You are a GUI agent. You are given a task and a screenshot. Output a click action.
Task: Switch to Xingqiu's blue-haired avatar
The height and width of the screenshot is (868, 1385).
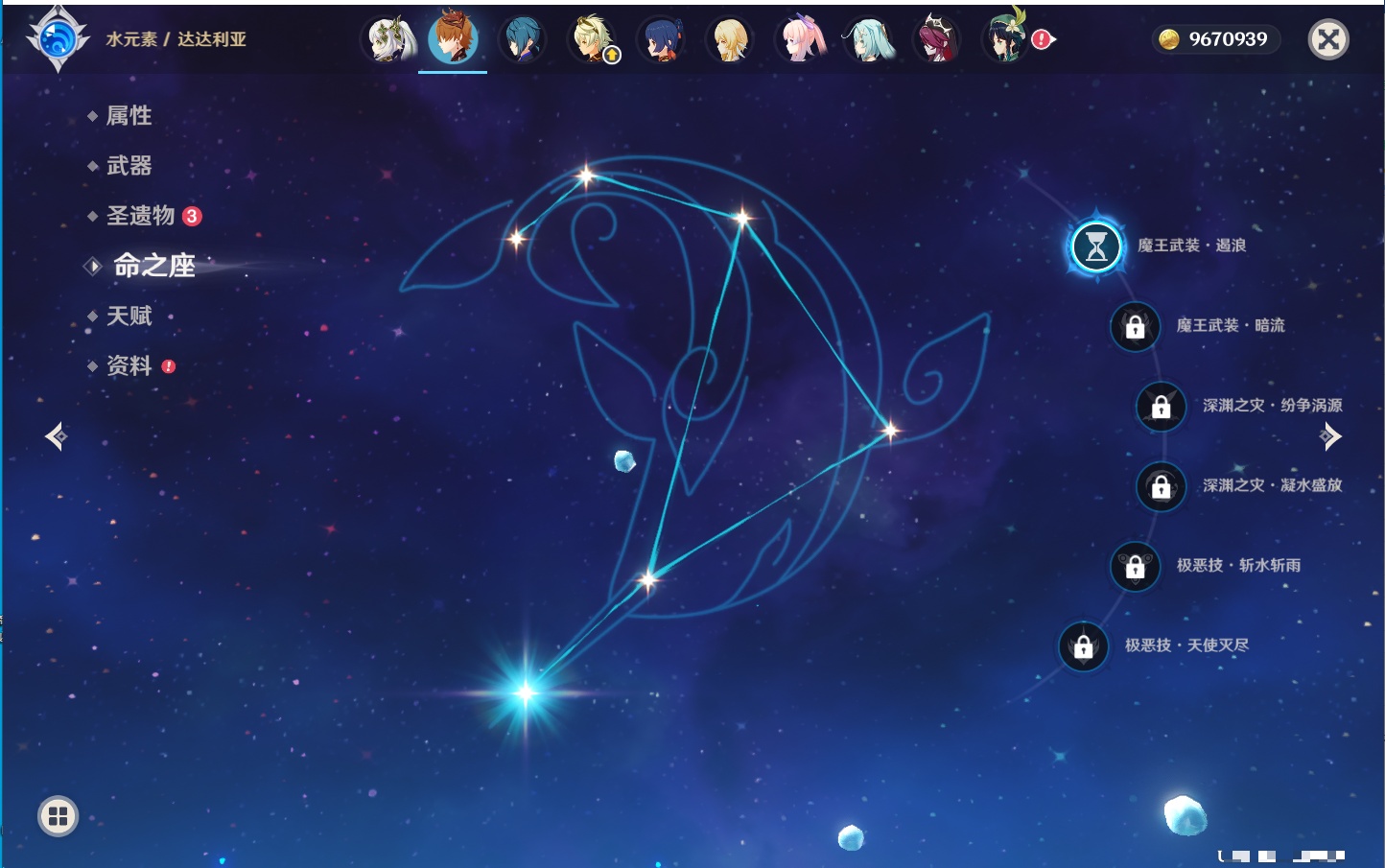(x=523, y=39)
